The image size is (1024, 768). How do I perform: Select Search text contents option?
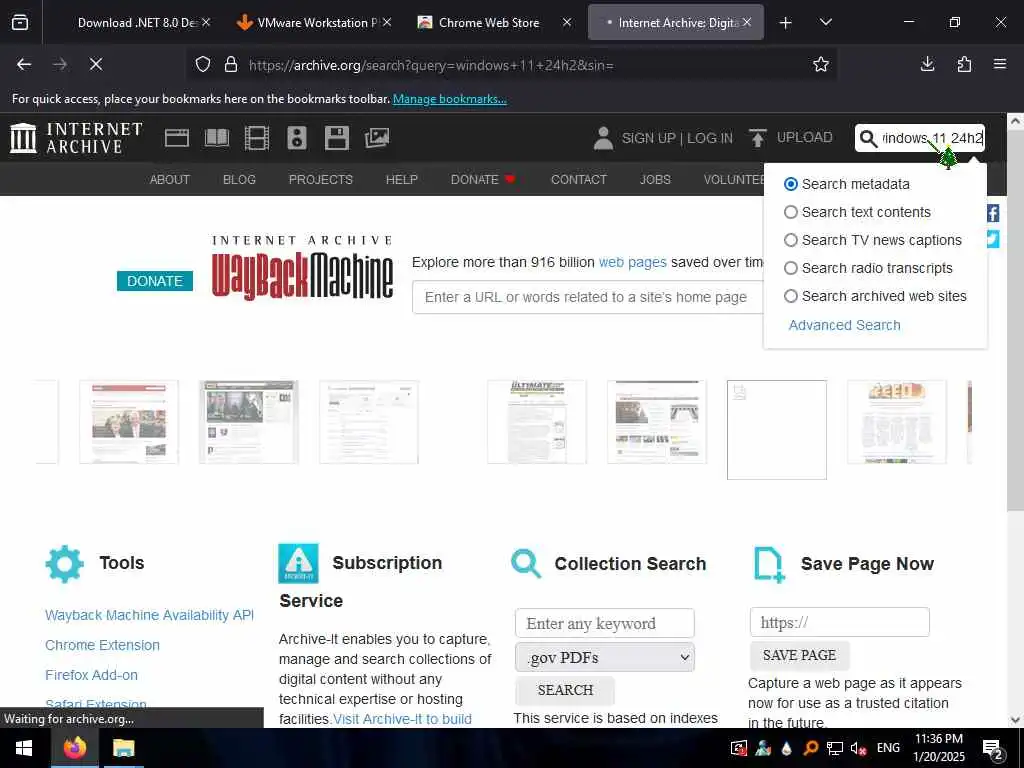tap(857, 212)
